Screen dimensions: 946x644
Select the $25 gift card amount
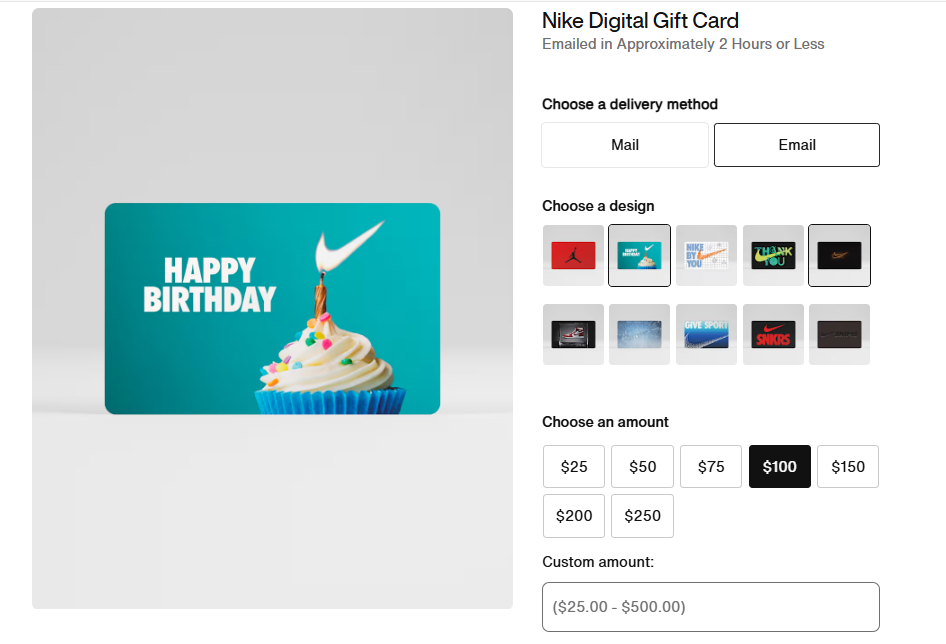[573, 466]
